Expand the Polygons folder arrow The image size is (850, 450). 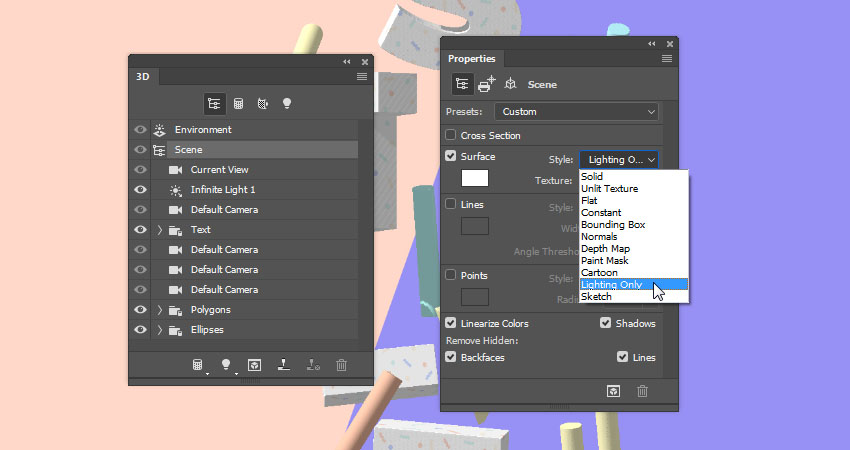point(160,310)
